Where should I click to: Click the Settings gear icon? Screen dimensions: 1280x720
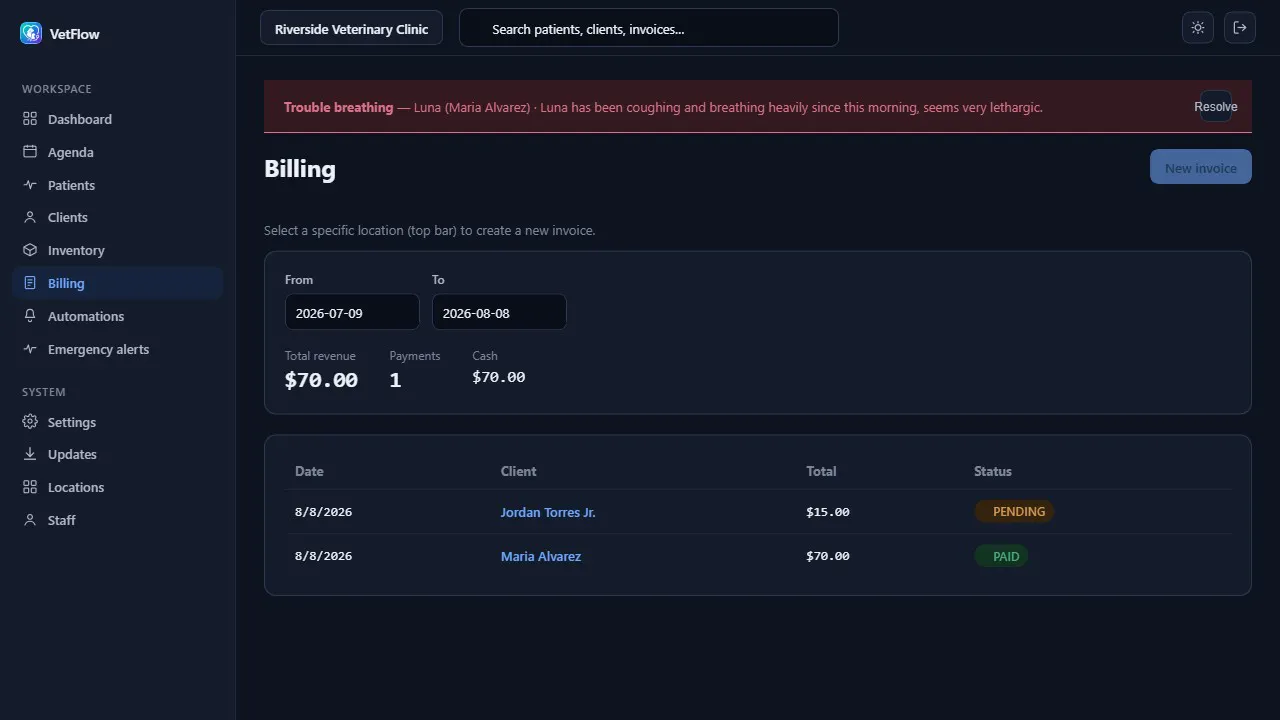tap(30, 422)
